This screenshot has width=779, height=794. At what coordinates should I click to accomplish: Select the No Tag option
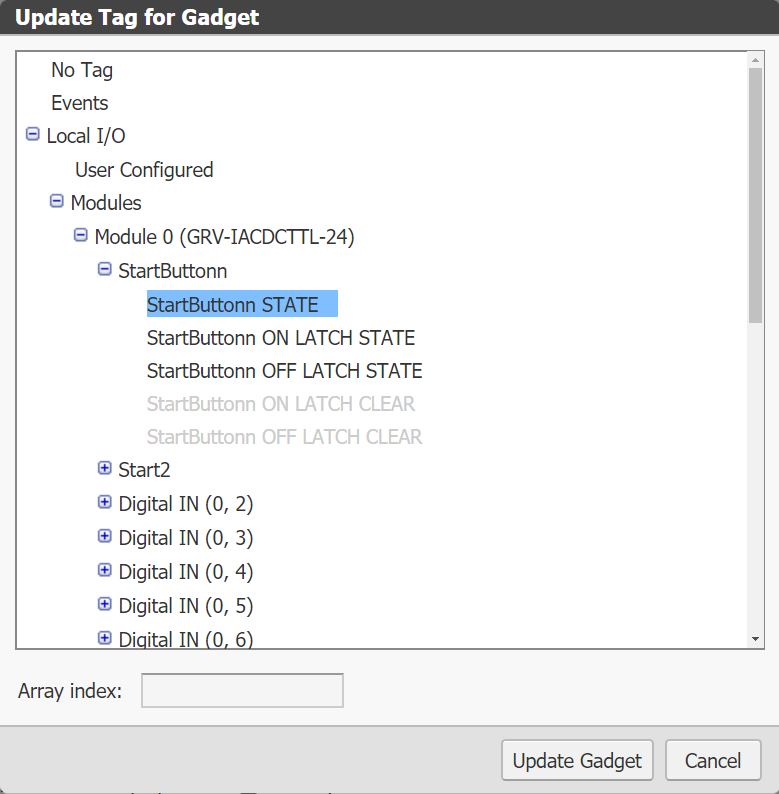82,70
